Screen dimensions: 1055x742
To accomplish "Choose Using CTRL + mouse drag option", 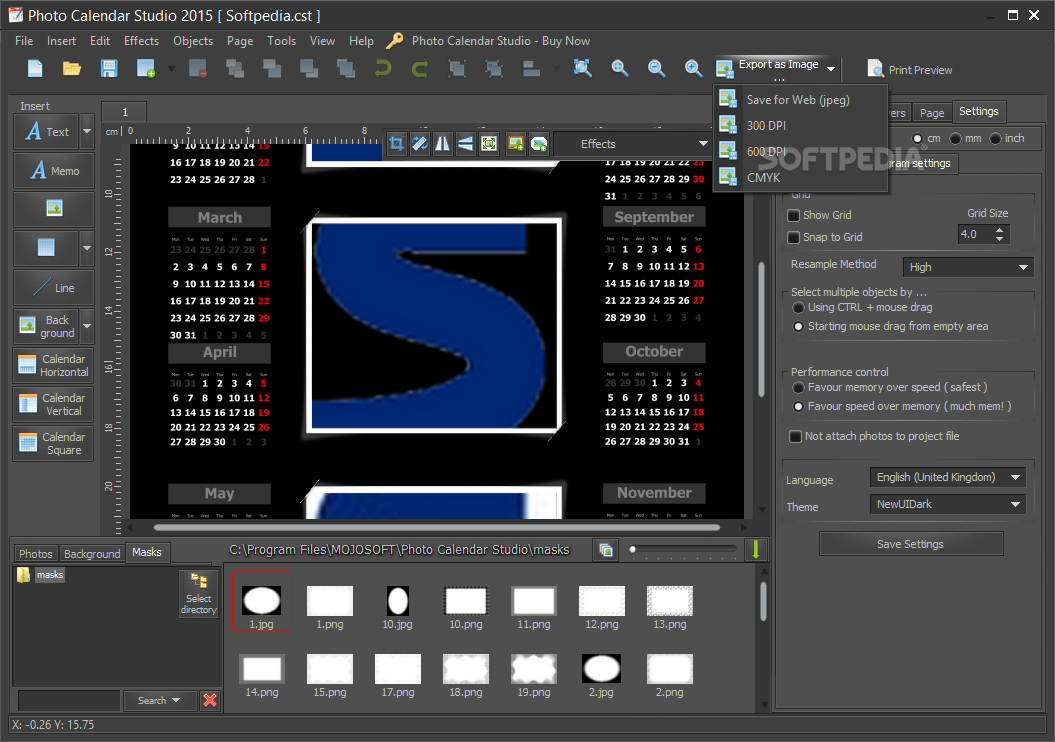I will (799, 307).
